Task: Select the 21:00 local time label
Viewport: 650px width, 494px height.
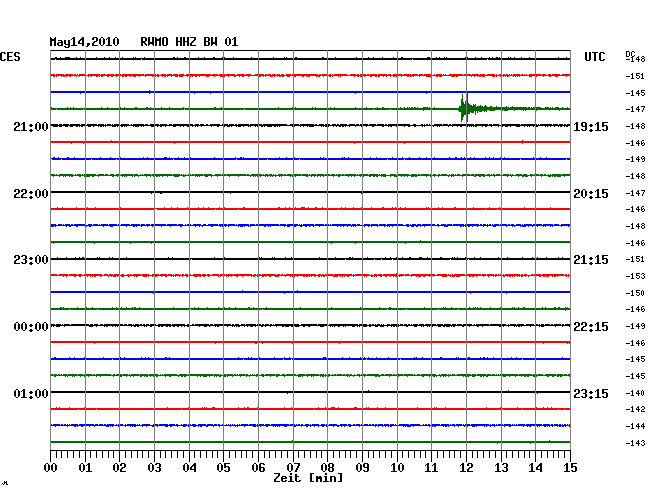Action: click(31, 126)
